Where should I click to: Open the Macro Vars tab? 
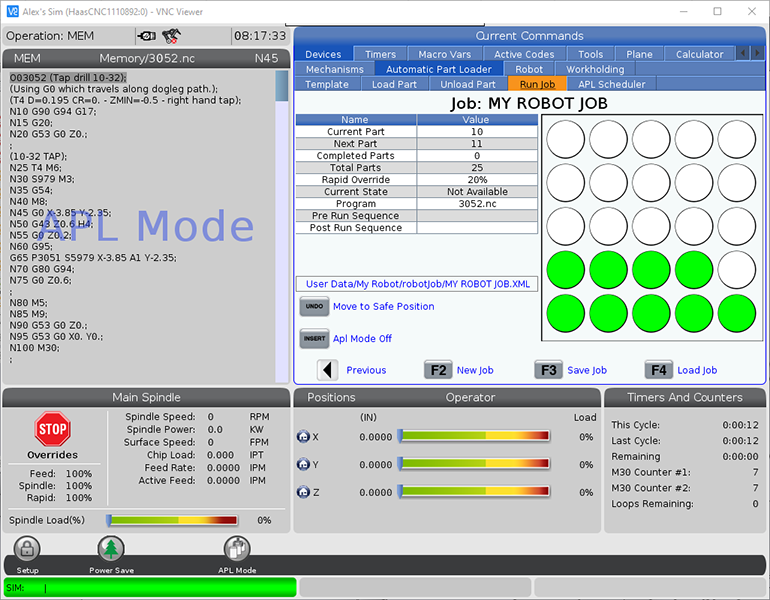tap(446, 54)
